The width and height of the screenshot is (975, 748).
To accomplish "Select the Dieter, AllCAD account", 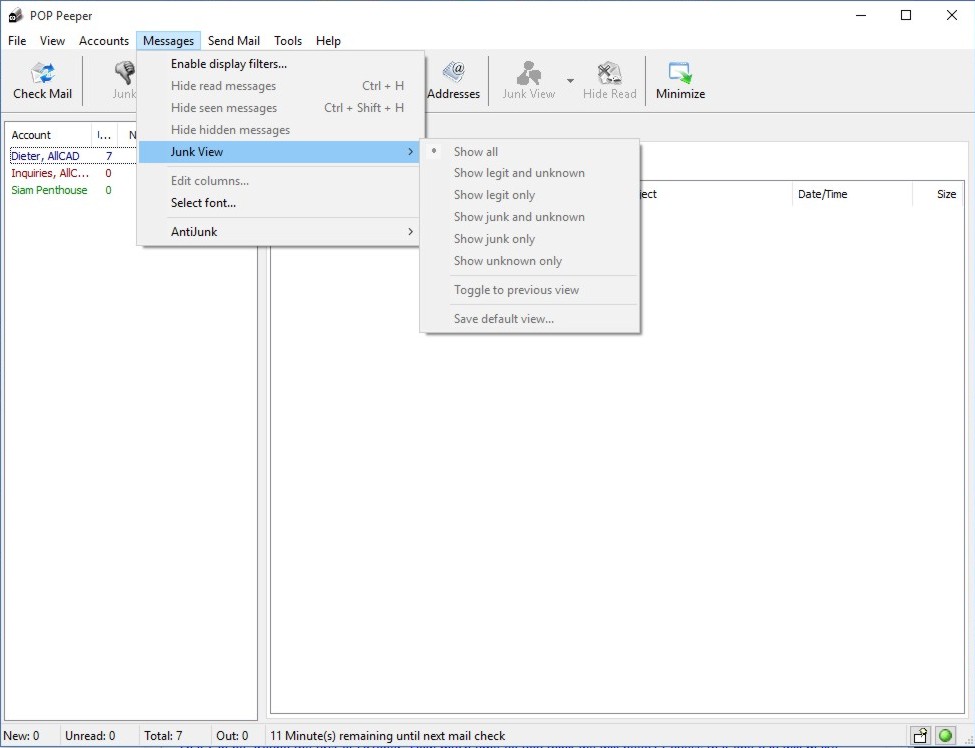I will click(45, 156).
